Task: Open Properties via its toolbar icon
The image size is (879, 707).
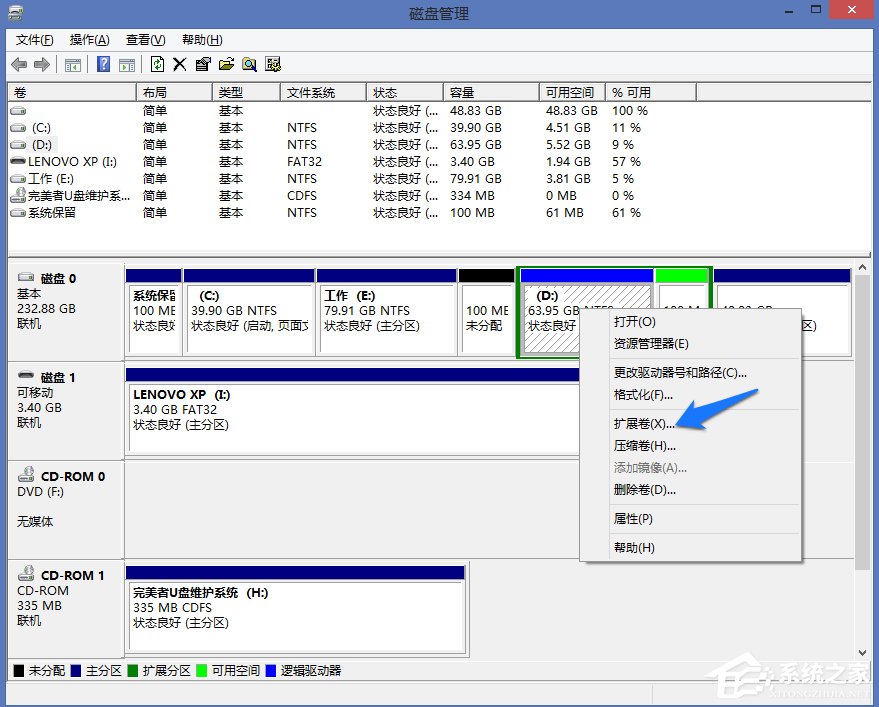Action: pos(202,64)
